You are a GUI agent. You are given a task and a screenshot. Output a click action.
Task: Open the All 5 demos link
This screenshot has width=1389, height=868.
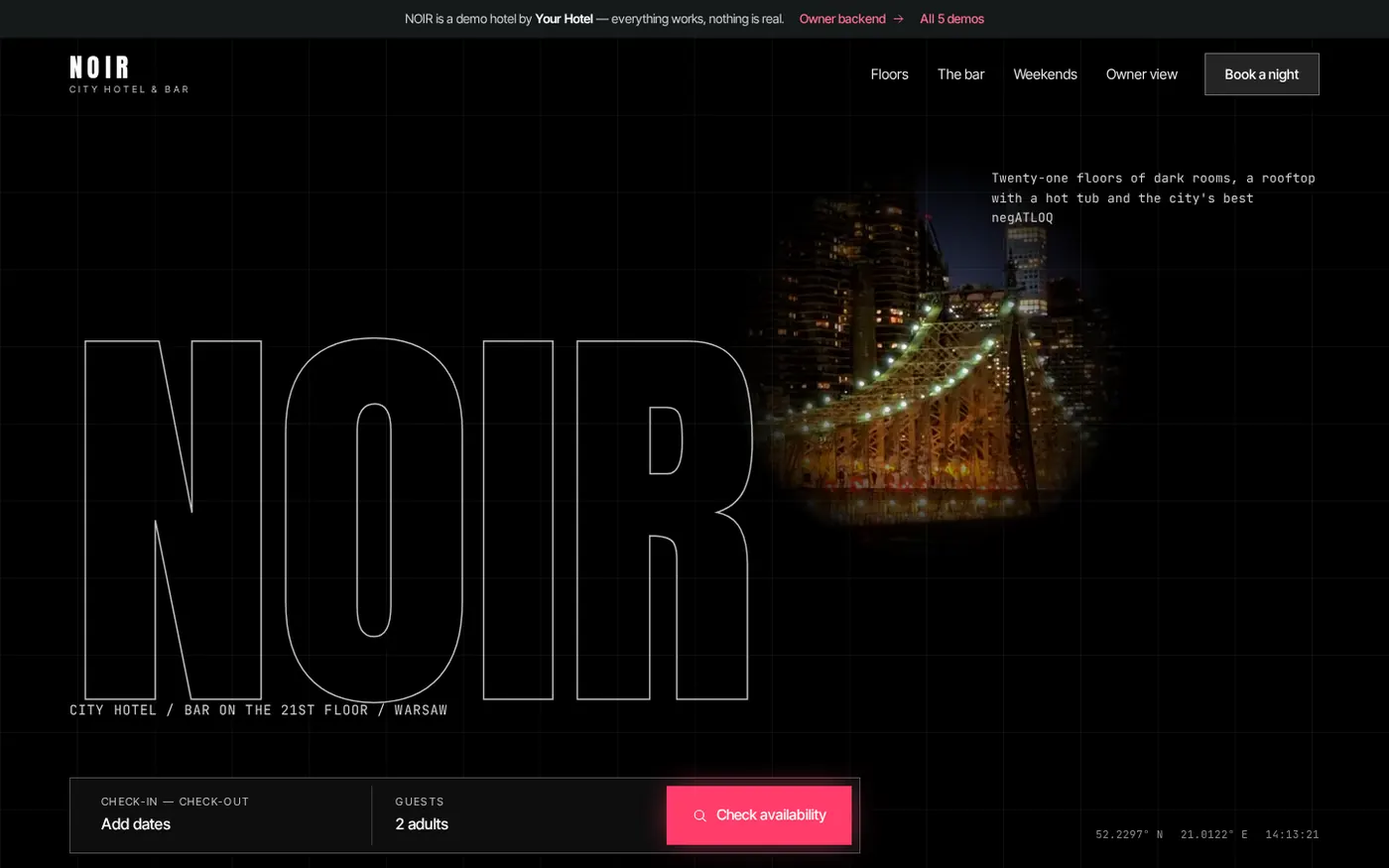coord(951,19)
